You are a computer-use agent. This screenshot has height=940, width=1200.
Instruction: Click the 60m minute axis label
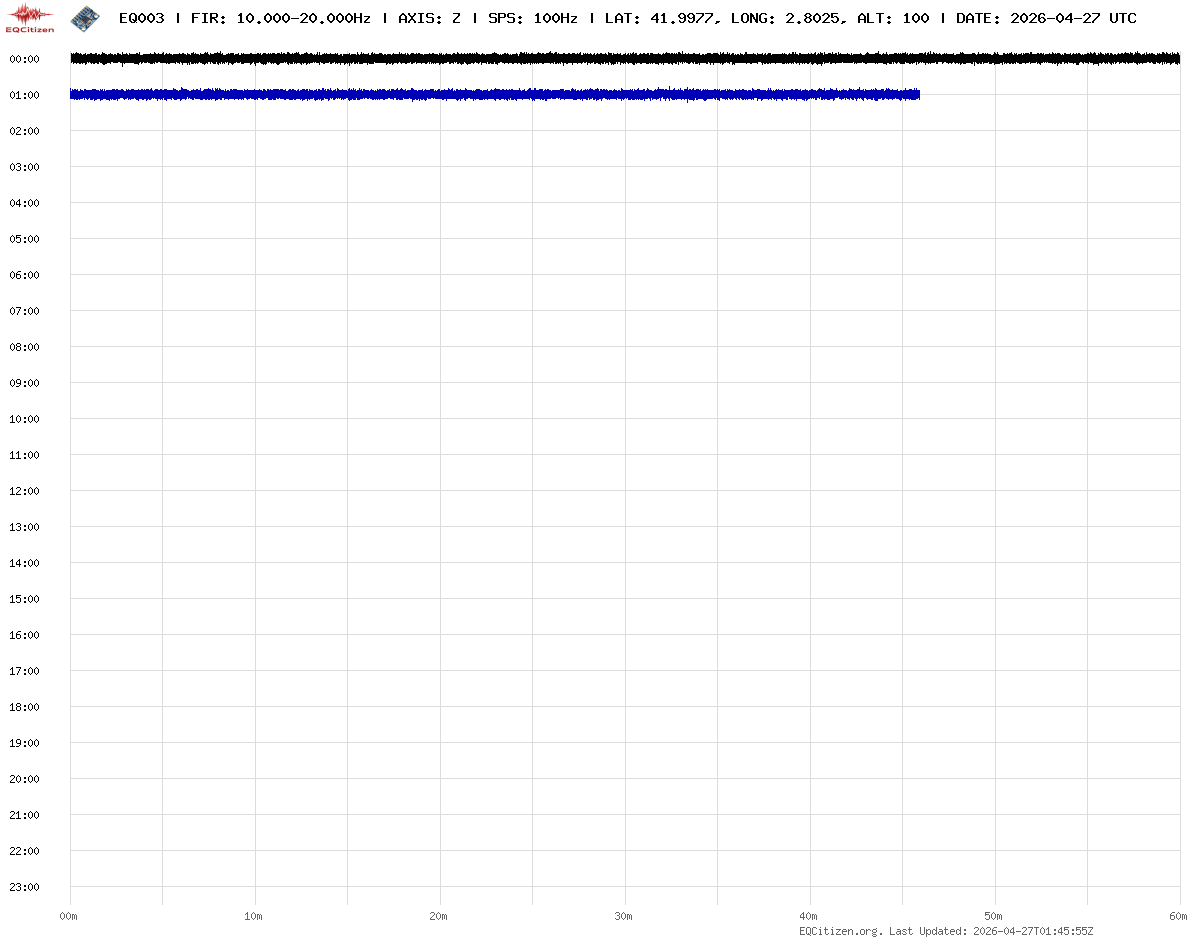click(x=1179, y=916)
